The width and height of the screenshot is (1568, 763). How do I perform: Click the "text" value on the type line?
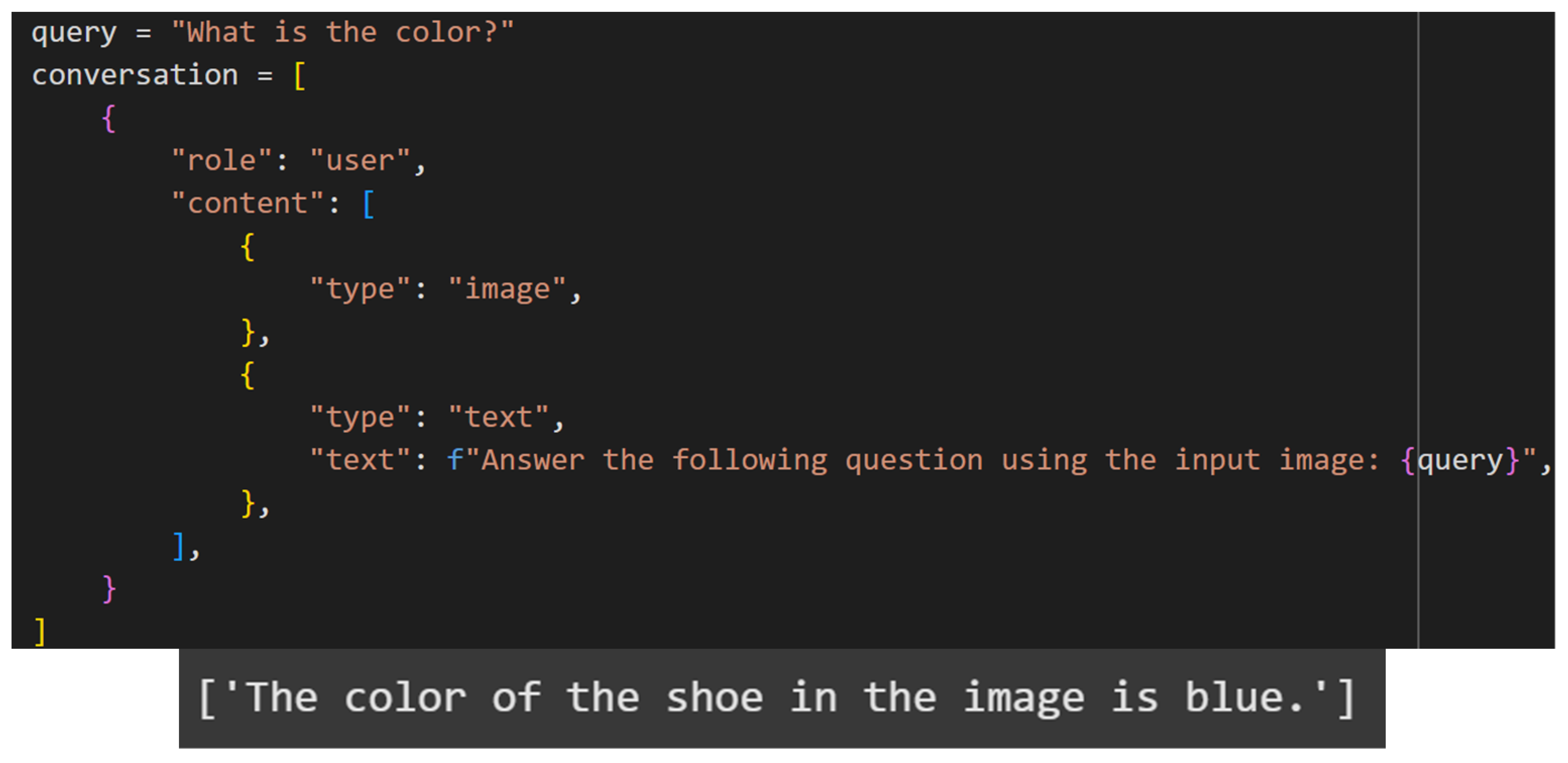[498, 417]
